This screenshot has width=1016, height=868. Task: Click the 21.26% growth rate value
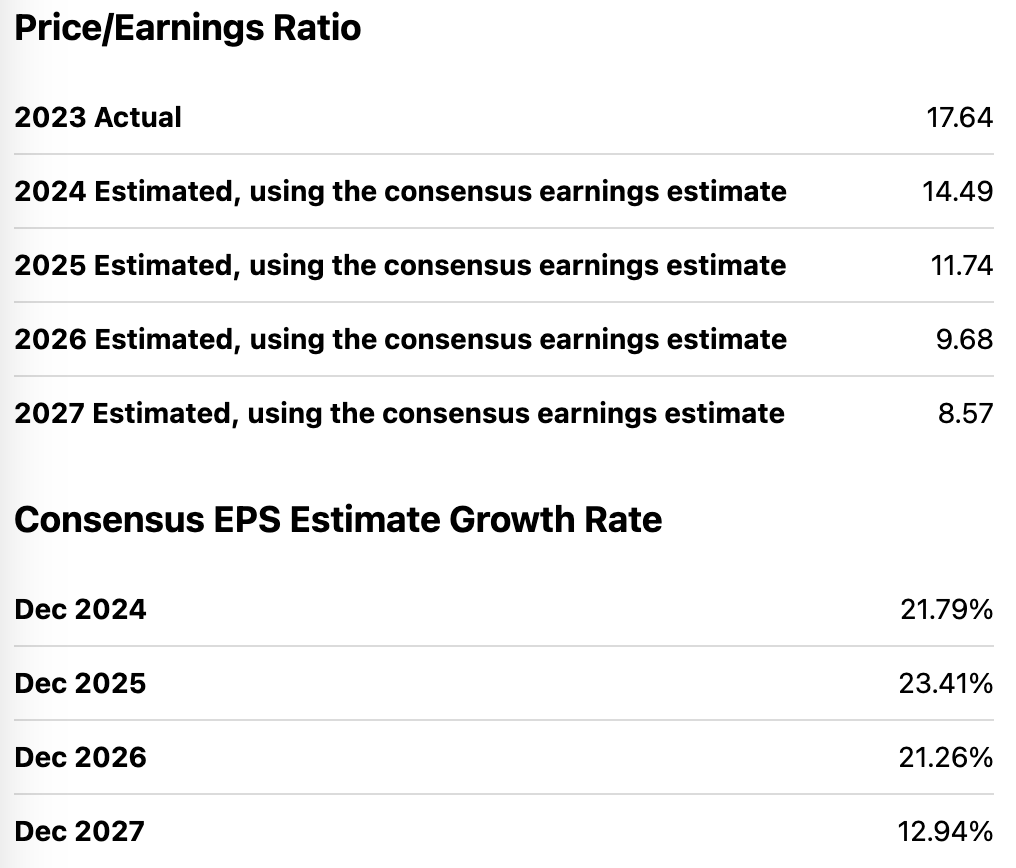coord(946,757)
